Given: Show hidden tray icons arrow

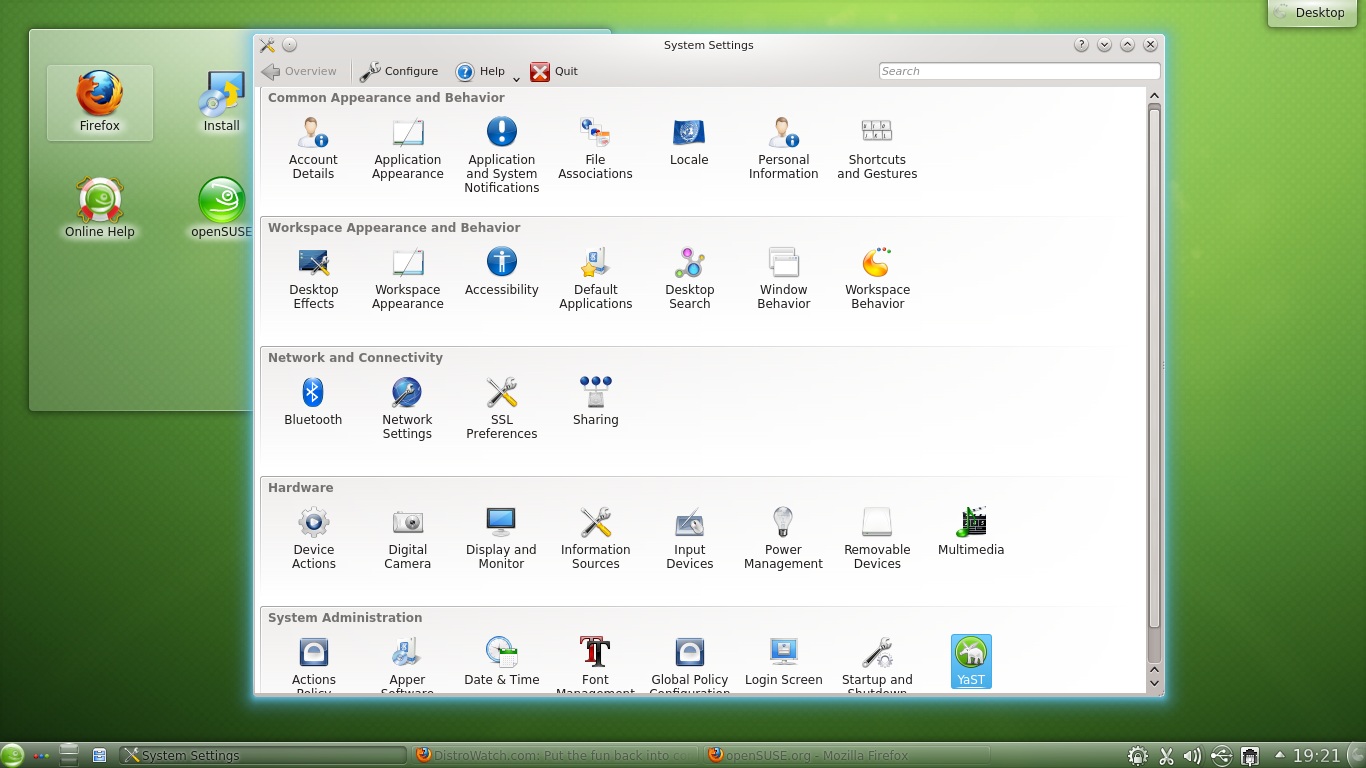Looking at the screenshot, I should point(1278,755).
